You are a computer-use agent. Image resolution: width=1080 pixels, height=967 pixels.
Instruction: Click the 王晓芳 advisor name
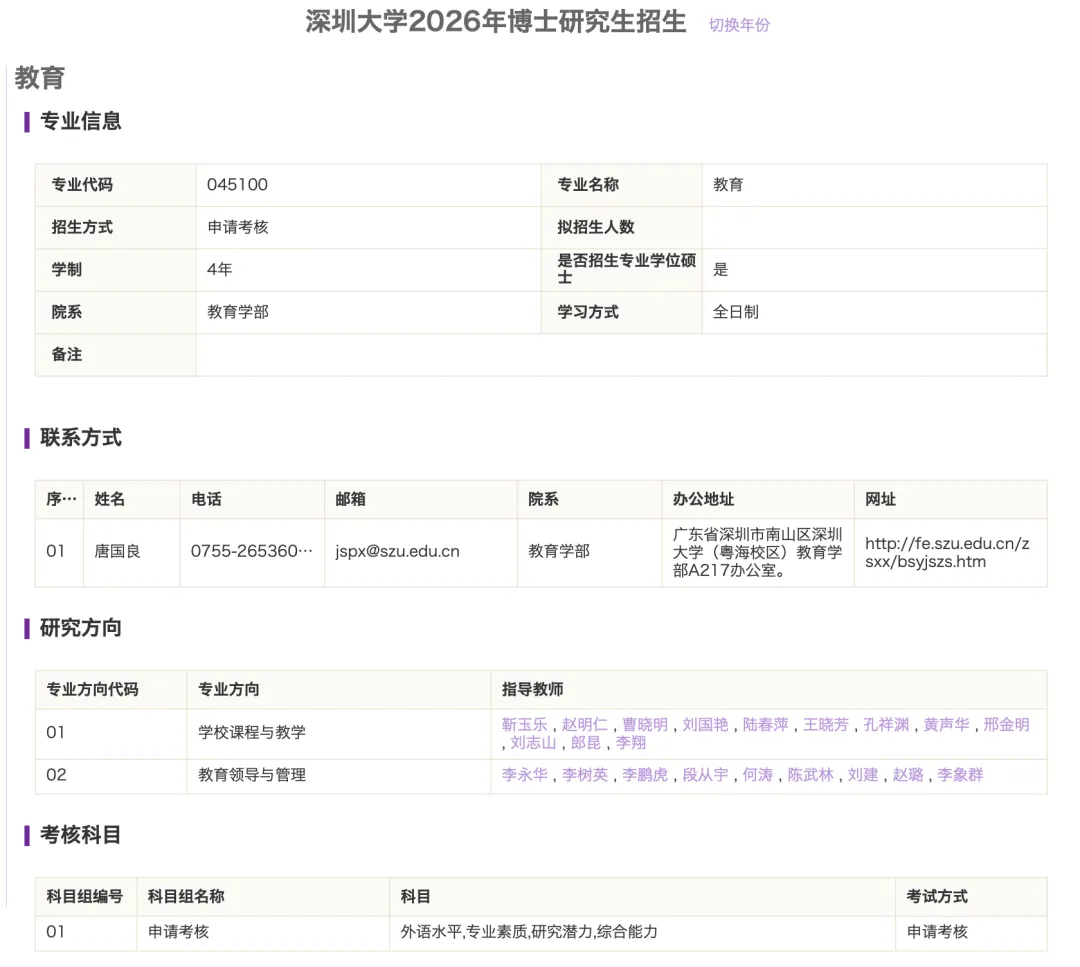click(826, 725)
